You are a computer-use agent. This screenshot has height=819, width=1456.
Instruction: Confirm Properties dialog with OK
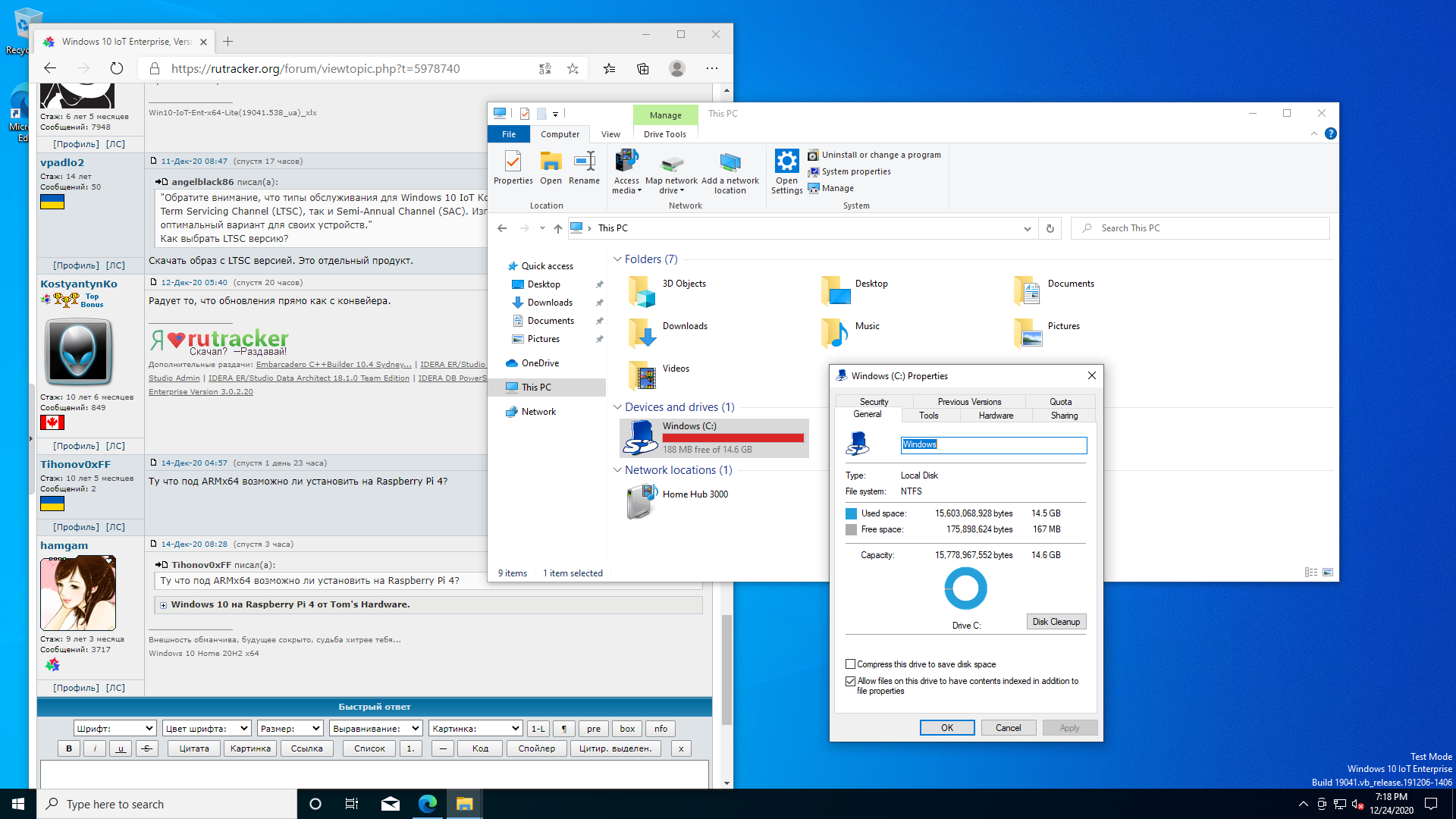point(947,728)
